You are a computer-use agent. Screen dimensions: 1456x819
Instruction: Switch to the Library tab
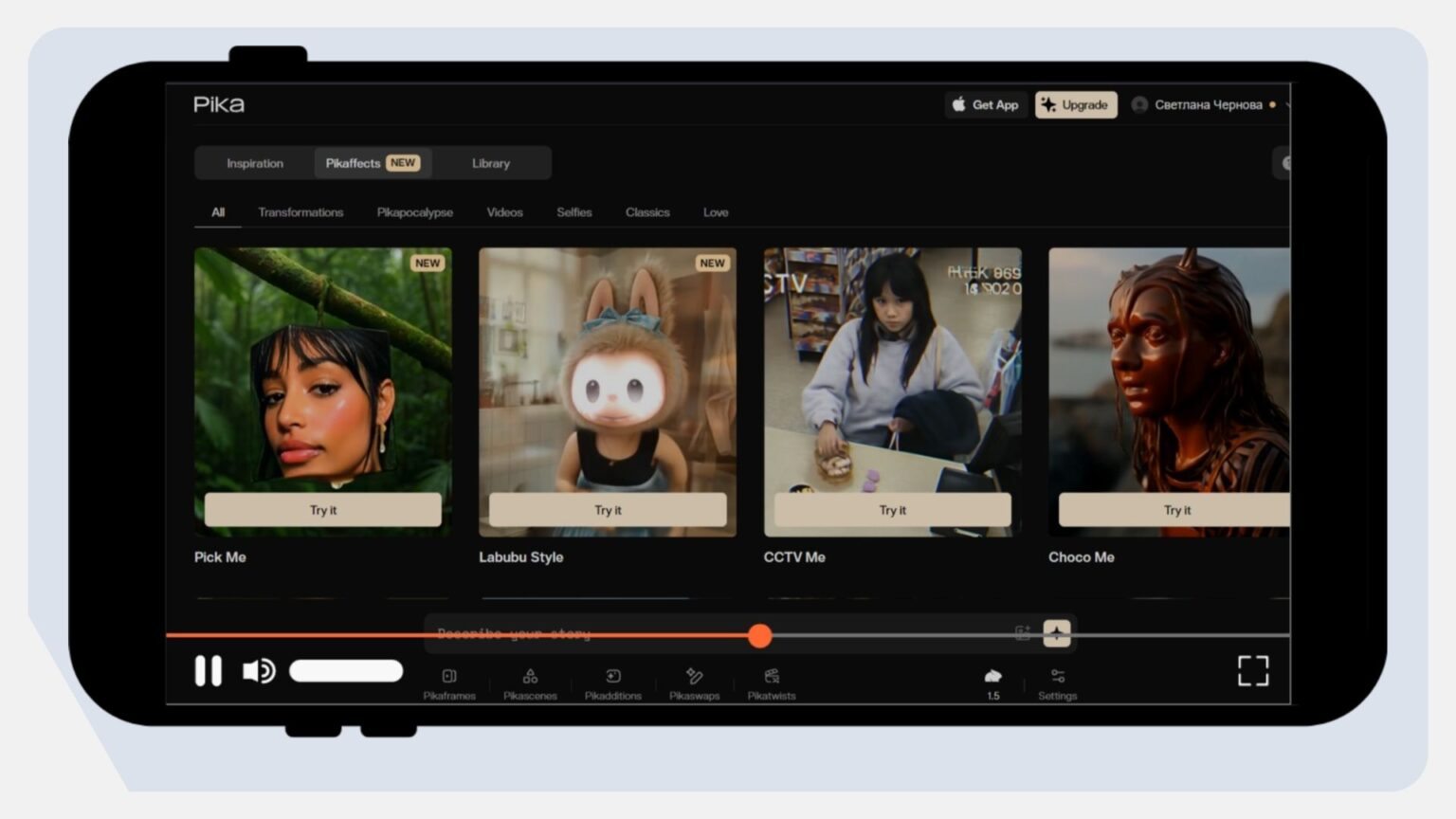click(x=490, y=163)
